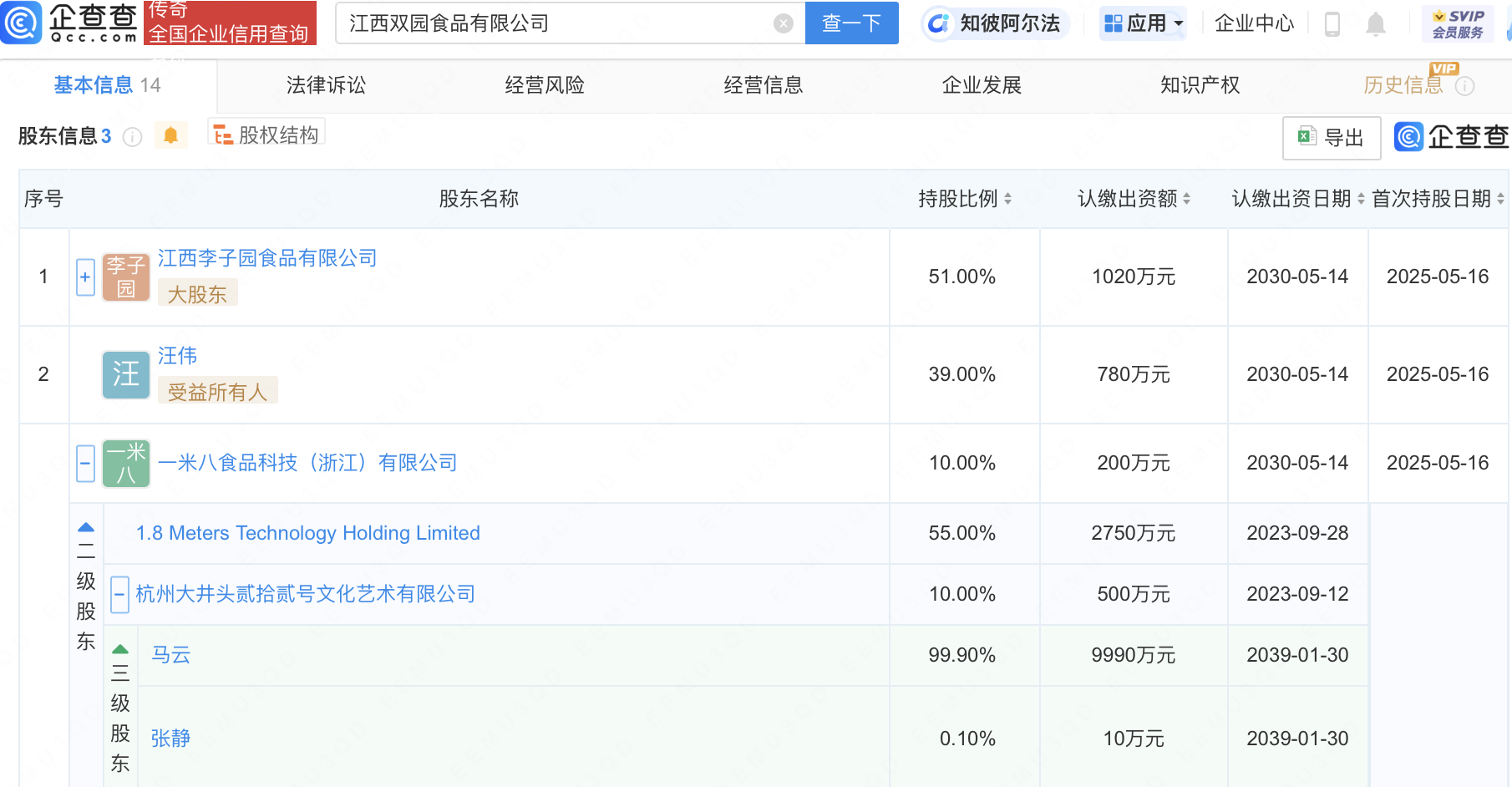Viewport: 1512px width, 787px height.
Task: Click the 查一下 search button
Action: click(x=851, y=23)
